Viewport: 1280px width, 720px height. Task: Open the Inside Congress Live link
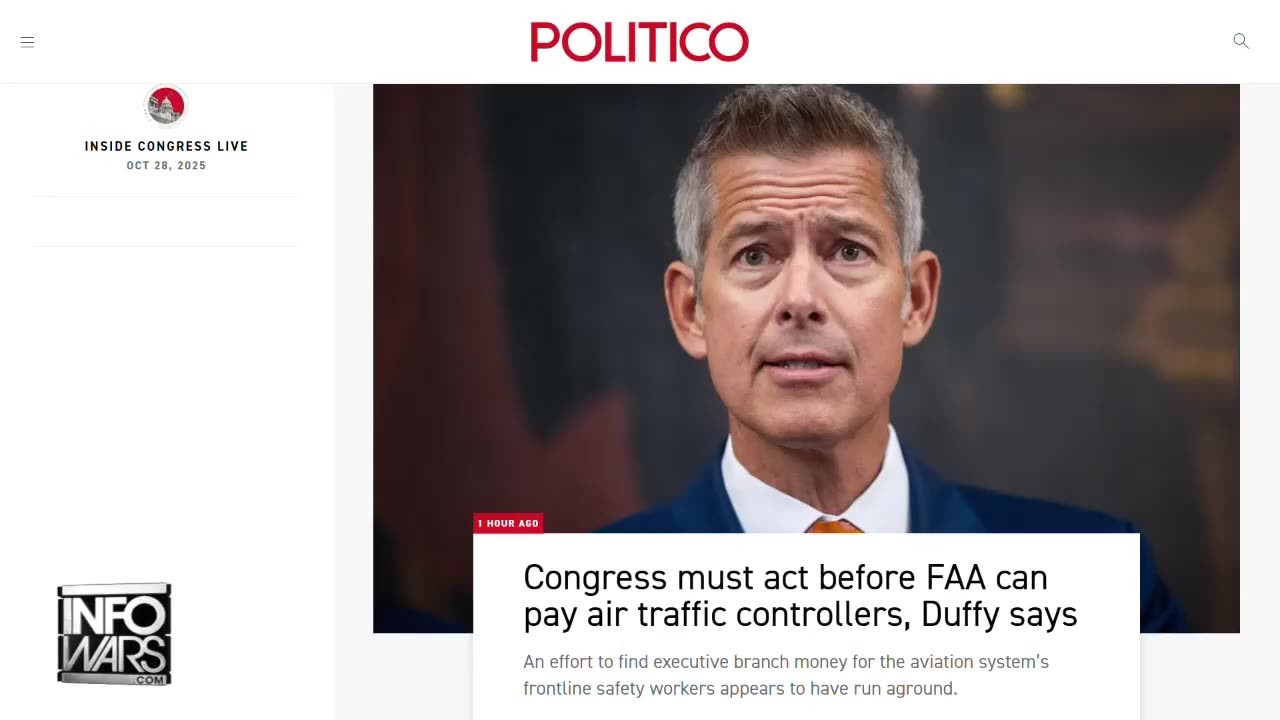click(166, 146)
